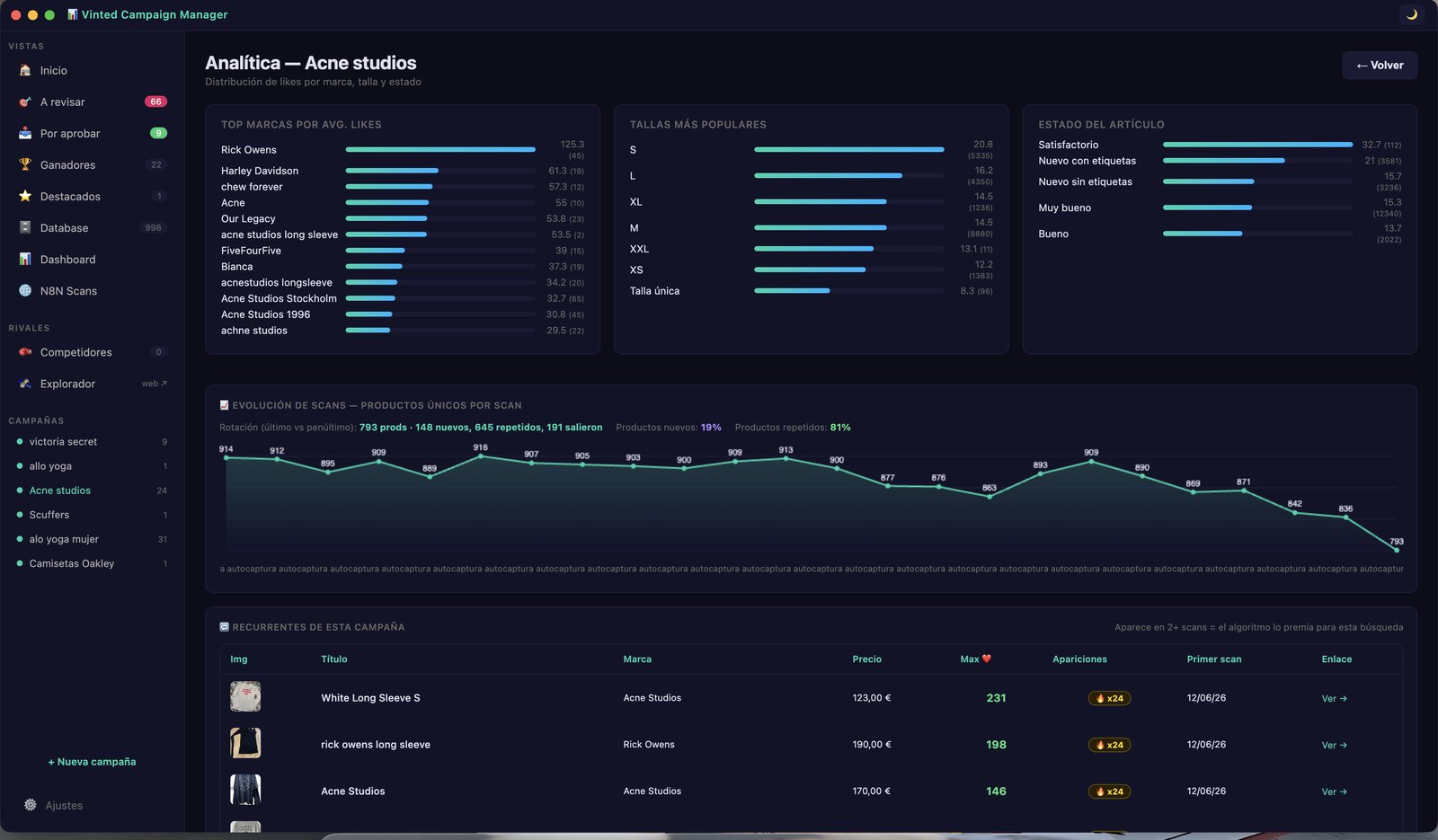The width and height of the screenshot is (1438, 840).
Task: Click the Satisfactorio condition bar
Action: [1257, 144]
